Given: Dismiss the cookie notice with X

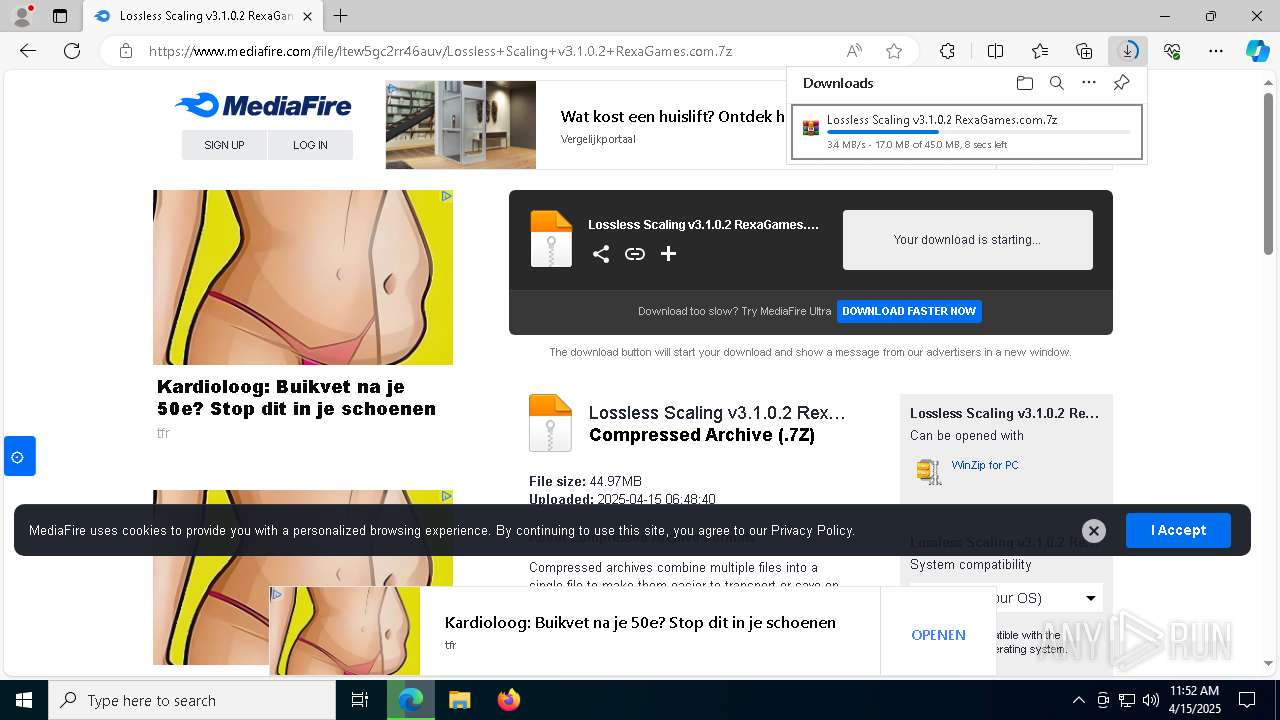Looking at the screenshot, I should (1094, 531).
